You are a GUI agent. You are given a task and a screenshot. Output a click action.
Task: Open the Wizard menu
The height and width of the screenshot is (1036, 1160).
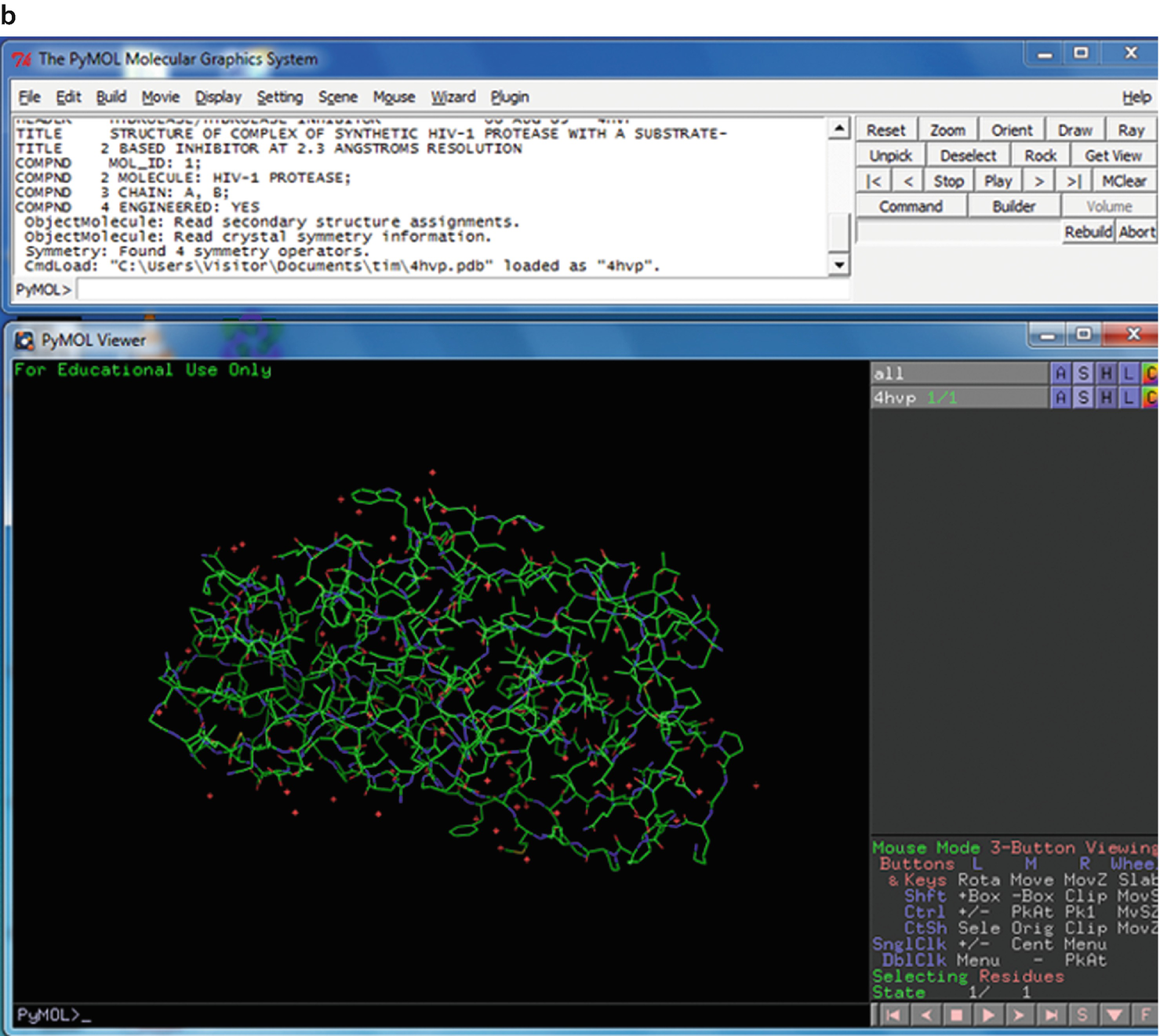point(453,97)
